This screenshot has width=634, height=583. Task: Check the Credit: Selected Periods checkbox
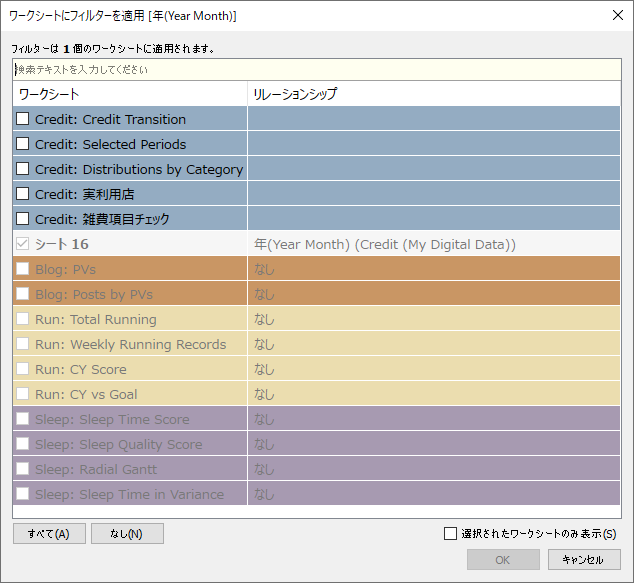point(23,144)
